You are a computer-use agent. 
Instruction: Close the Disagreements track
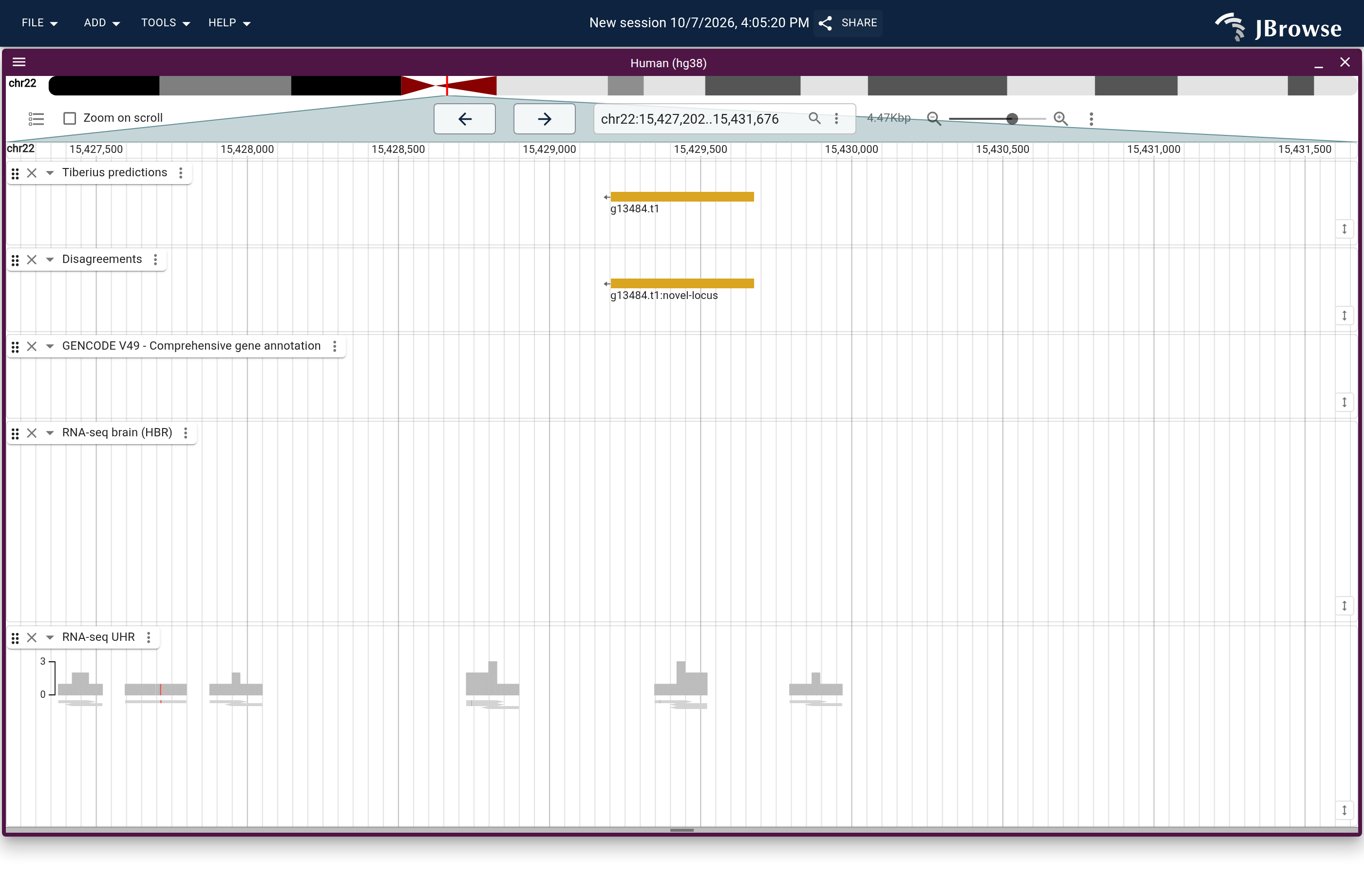point(32,260)
